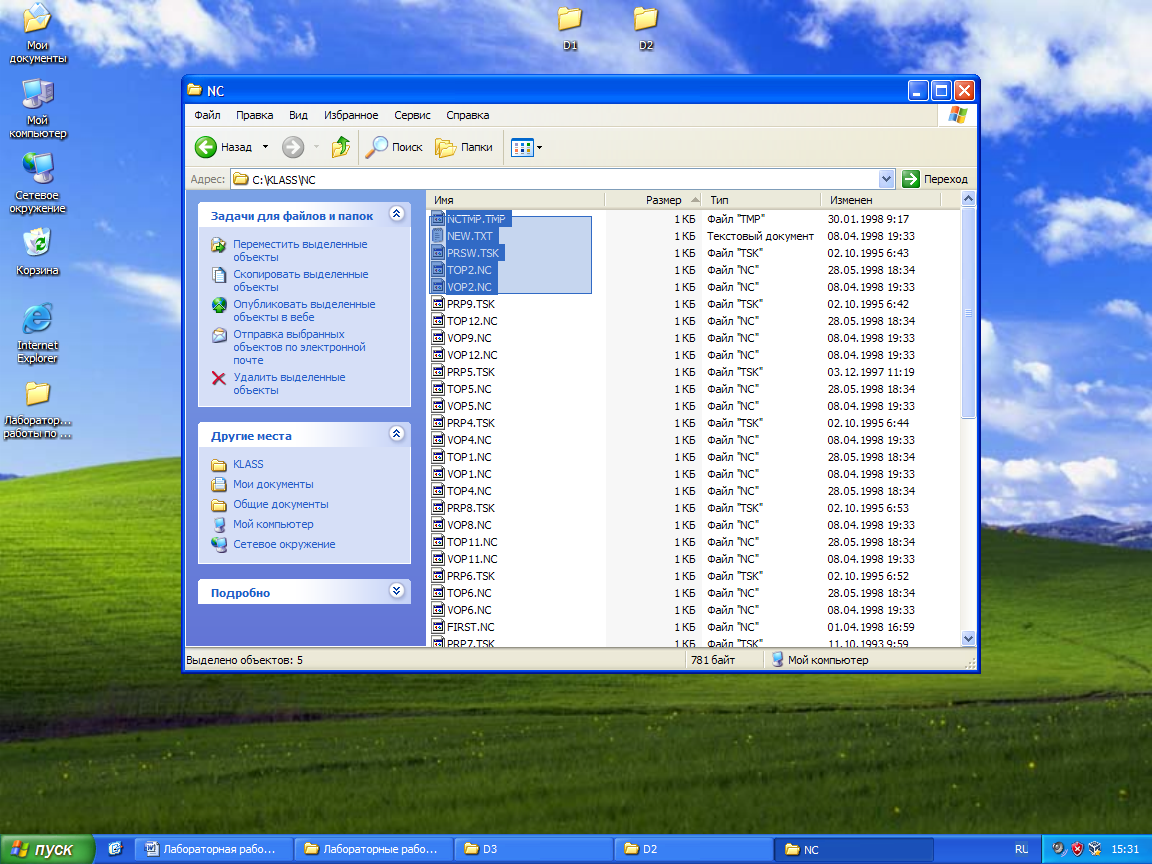Screen dimensions: 1152x864
Task: Collapse the Другие места panel
Action: click(397, 433)
